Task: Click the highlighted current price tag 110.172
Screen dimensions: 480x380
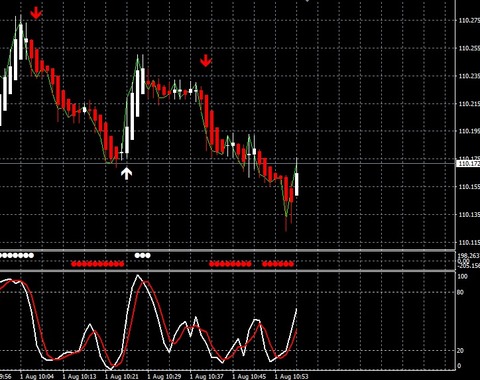Action: 468,163
